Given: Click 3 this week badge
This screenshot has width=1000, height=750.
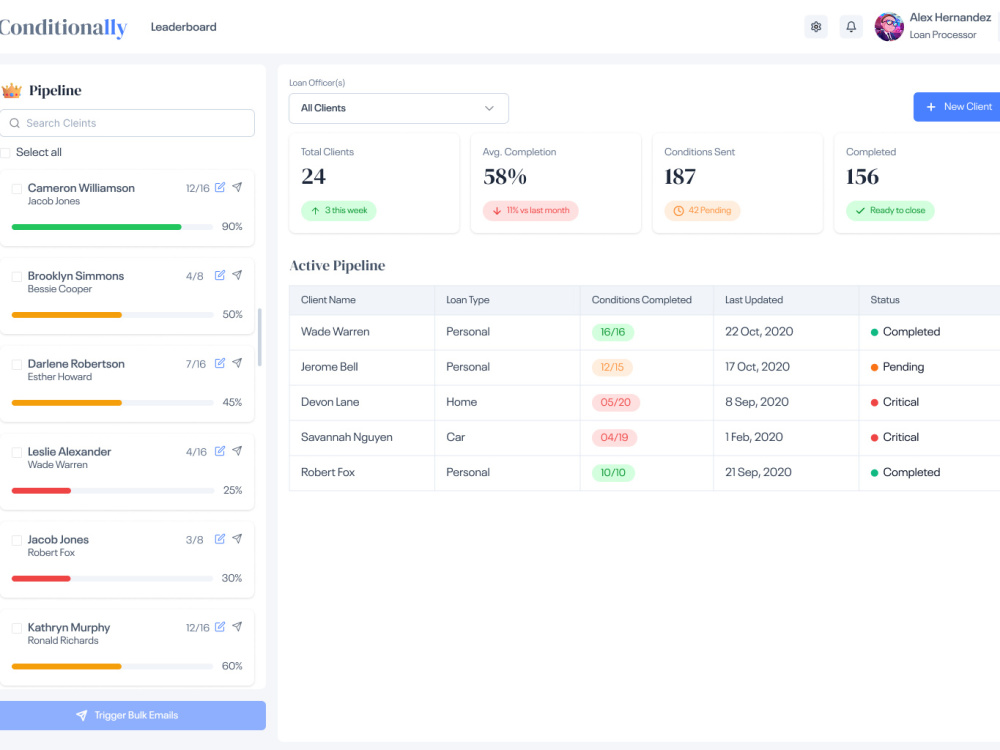Looking at the screenshot, I should (339, 210).
